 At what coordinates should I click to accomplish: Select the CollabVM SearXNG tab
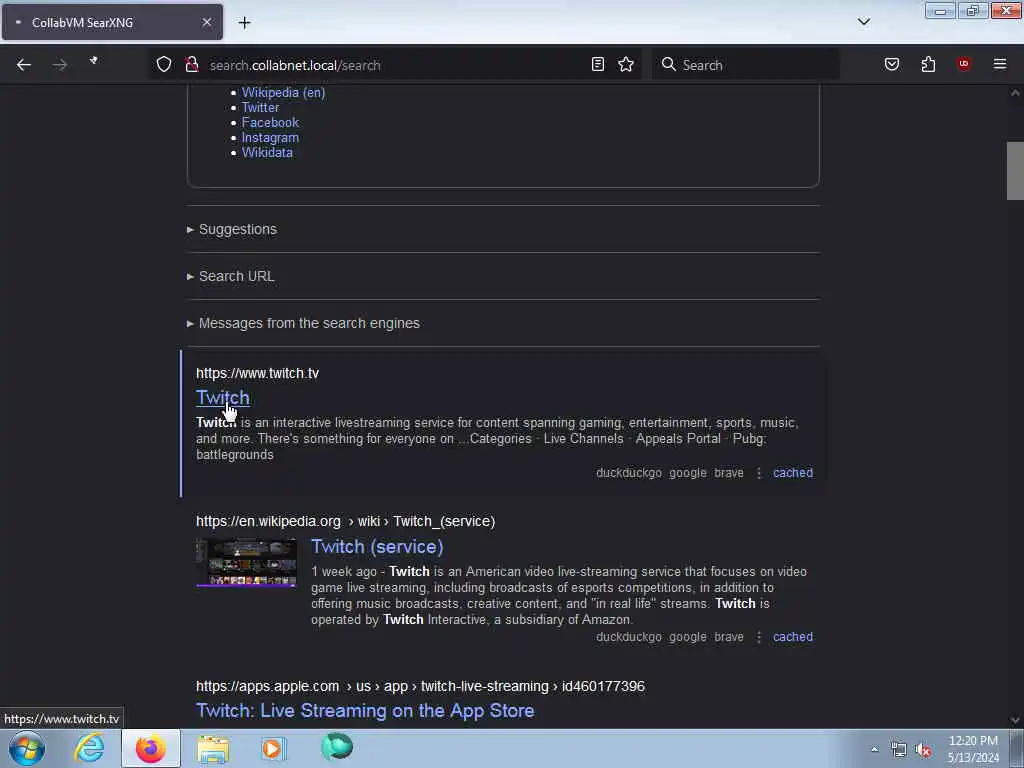[112, 22]
